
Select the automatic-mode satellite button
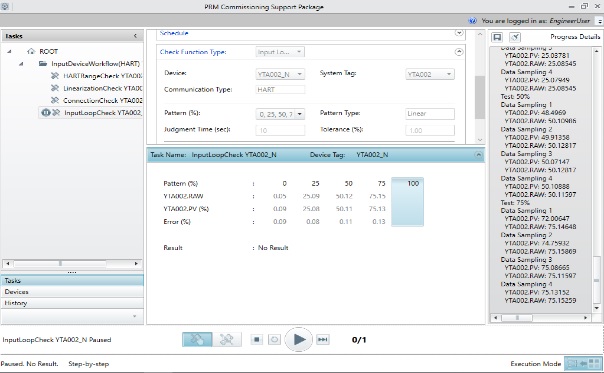(226, 339)
